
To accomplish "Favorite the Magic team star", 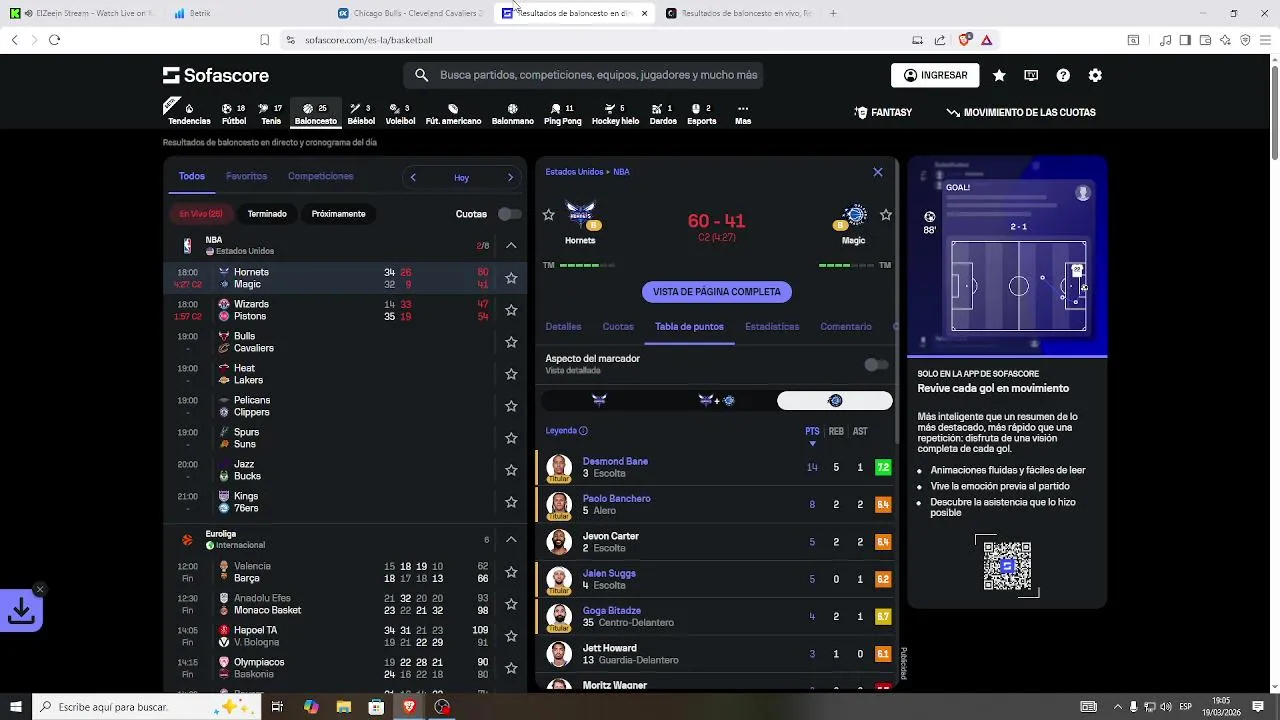I will point(885,215).
